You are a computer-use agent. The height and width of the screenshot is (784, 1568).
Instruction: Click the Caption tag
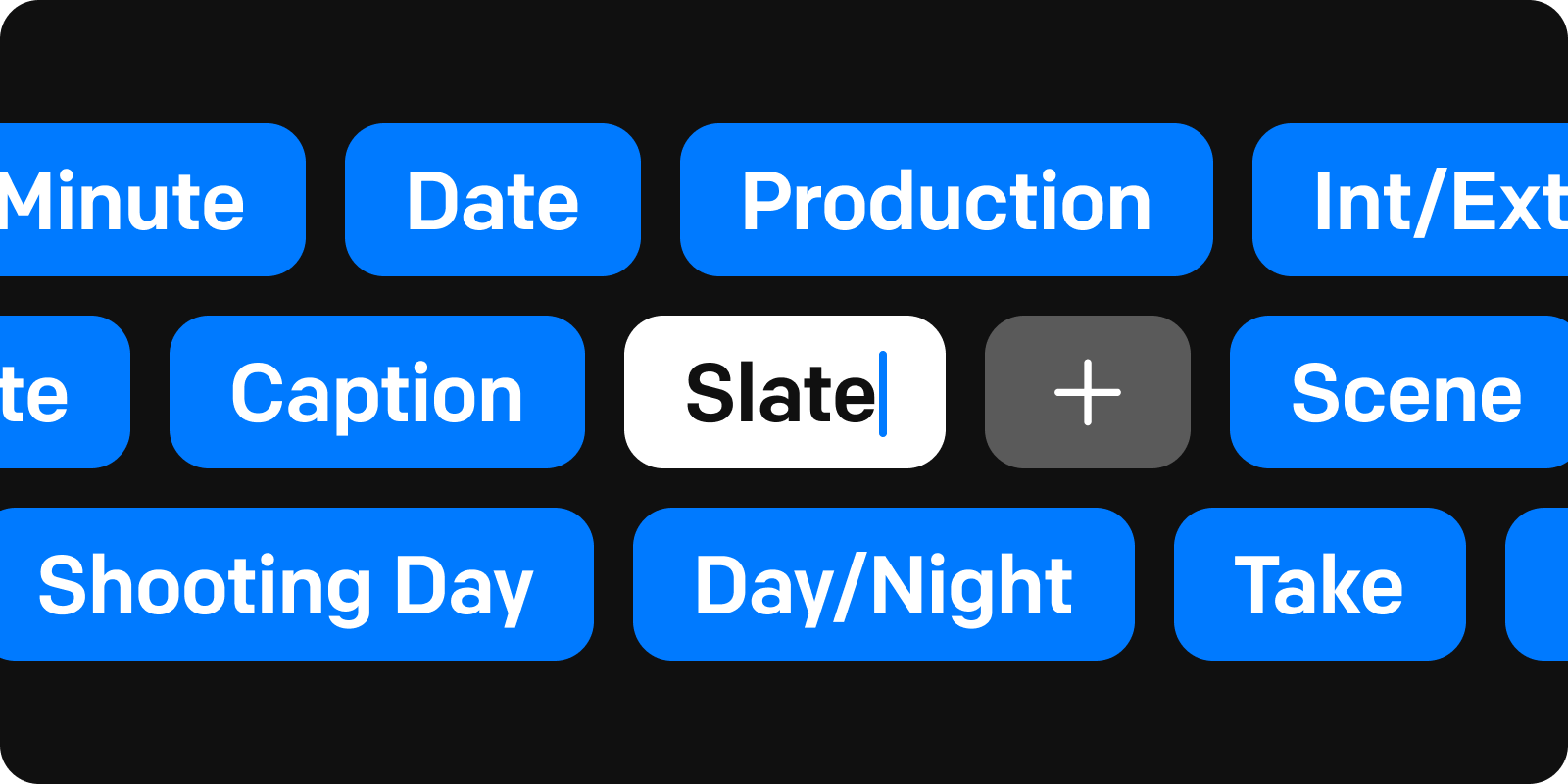tap(376, 392)
